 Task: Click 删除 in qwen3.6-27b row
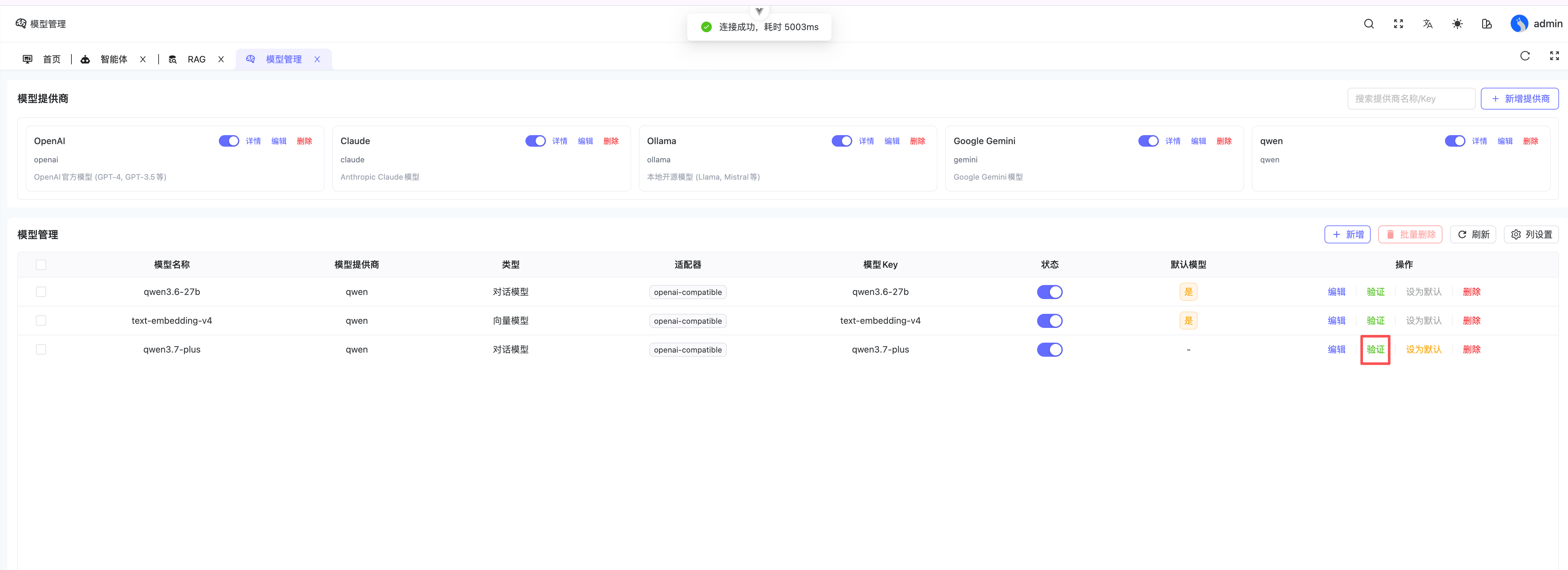coord(1472,292)
